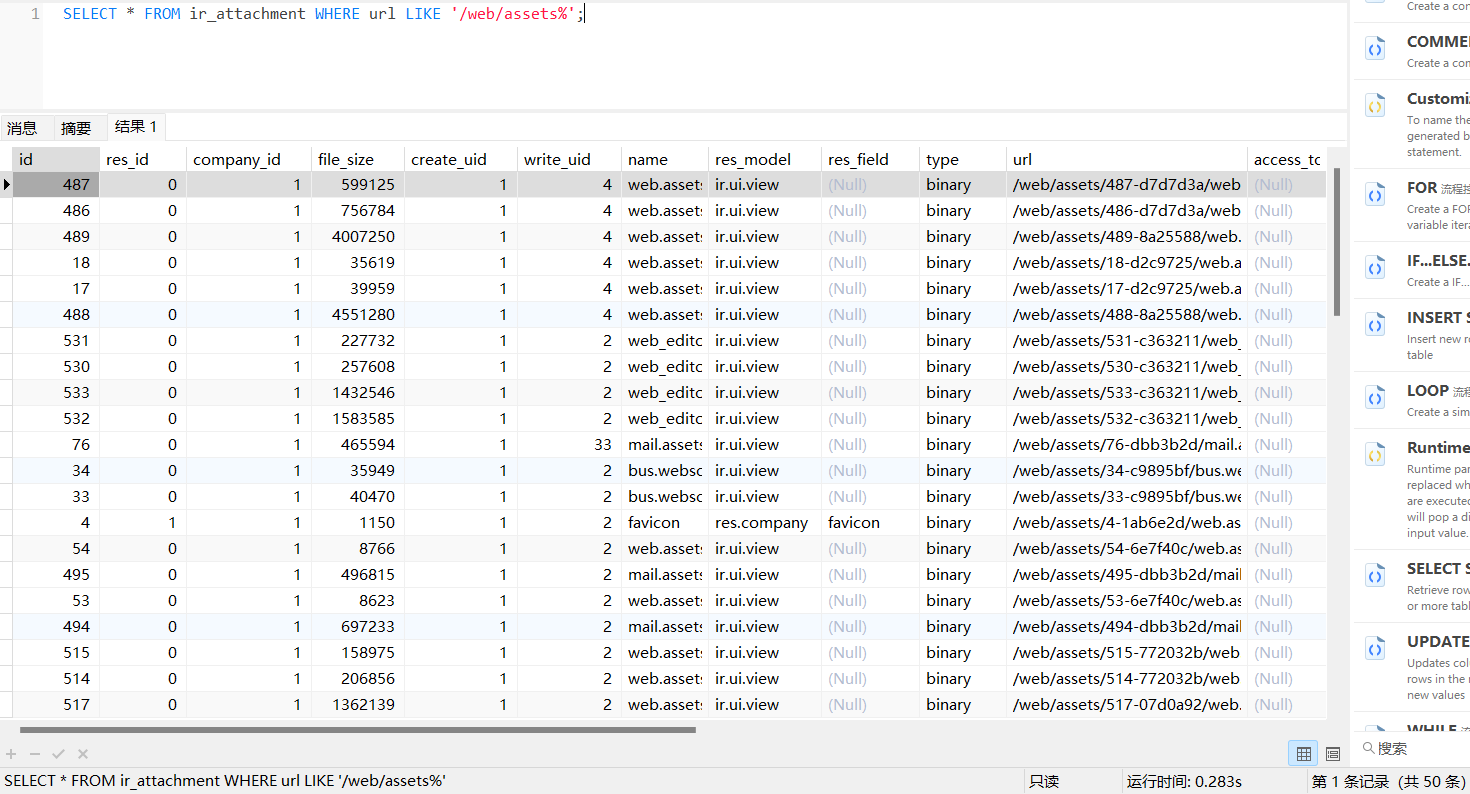Click the horizontal scrollbar under the results
This screenshot has height=794, width=1470.
click(357, 730)
